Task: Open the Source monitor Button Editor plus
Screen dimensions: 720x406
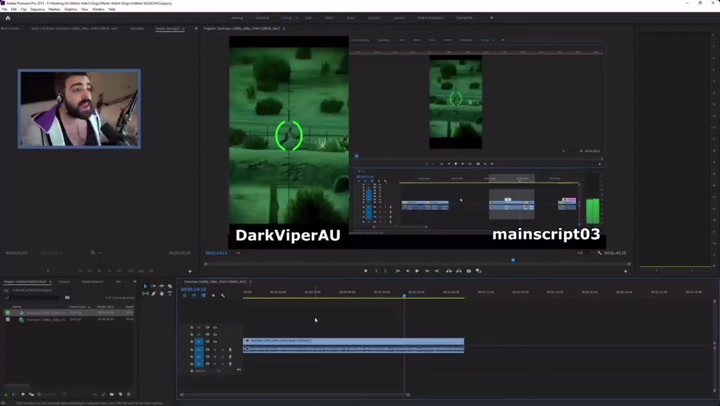Action: tap(190, 271)
